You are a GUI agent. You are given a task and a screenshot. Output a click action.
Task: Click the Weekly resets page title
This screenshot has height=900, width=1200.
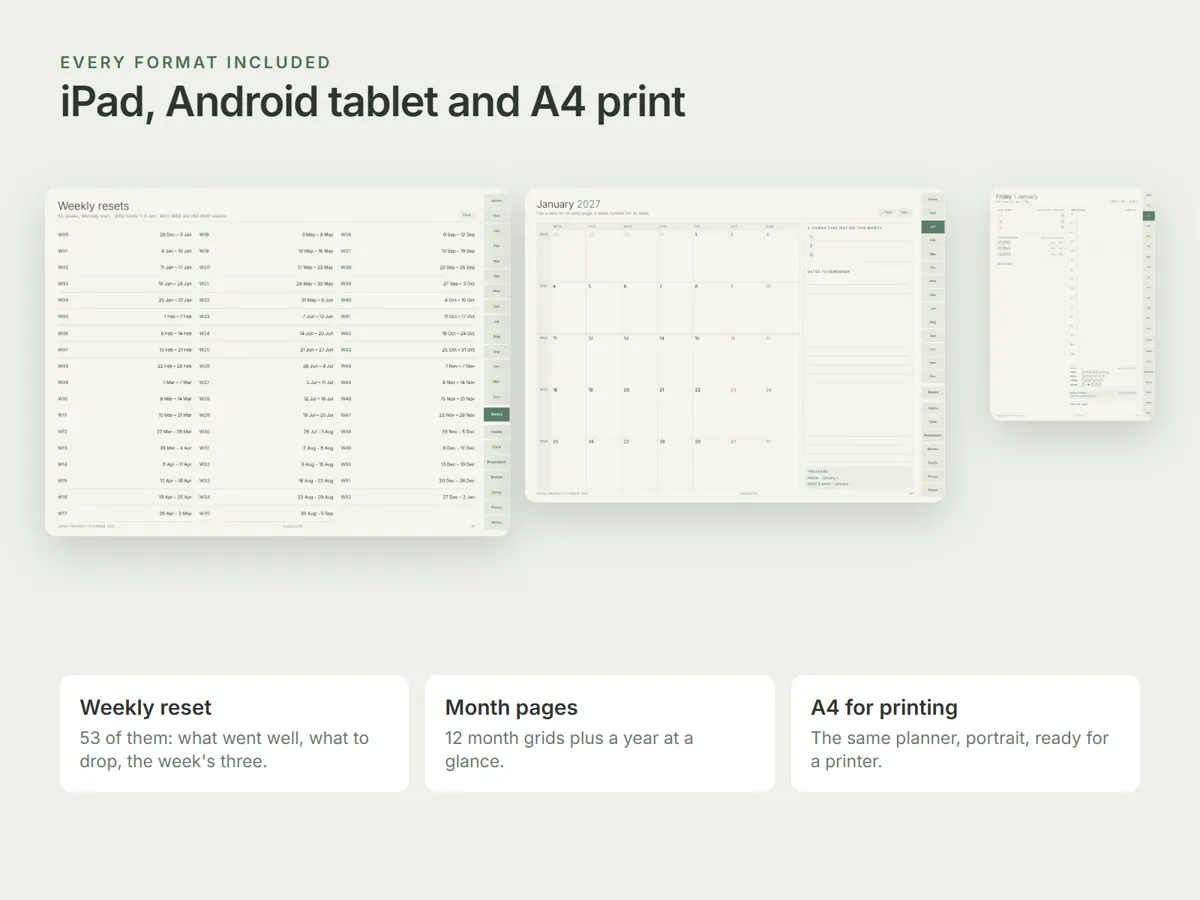coord(93,206)
